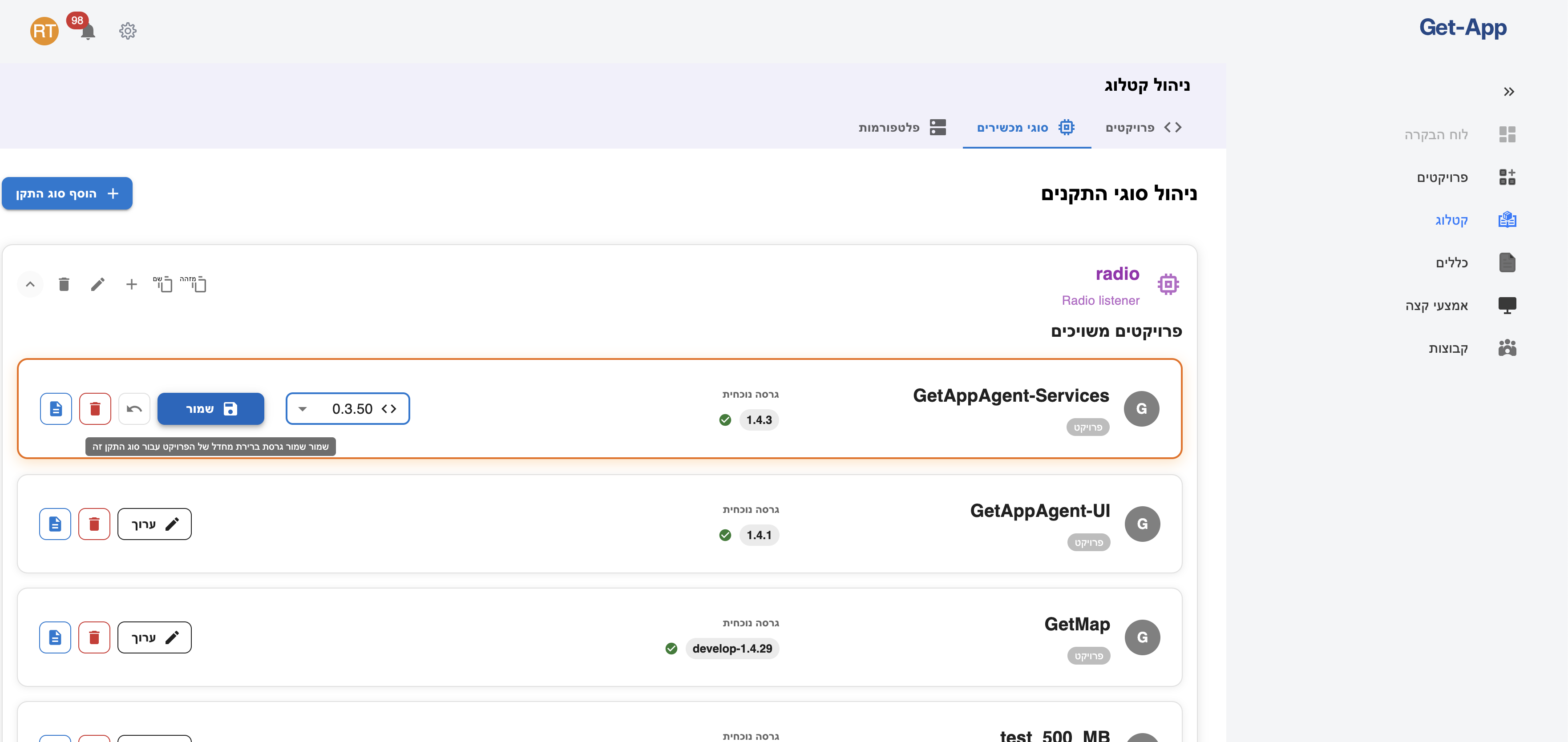1568x742 pixels.
Task: Delete GetAppAgent-UI from device type
Action: tap(94, 524)
